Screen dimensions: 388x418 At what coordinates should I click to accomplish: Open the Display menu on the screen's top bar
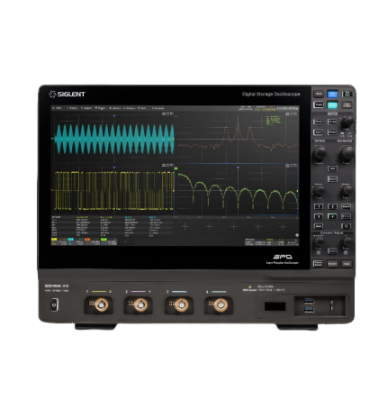click(x=72, y=108)
